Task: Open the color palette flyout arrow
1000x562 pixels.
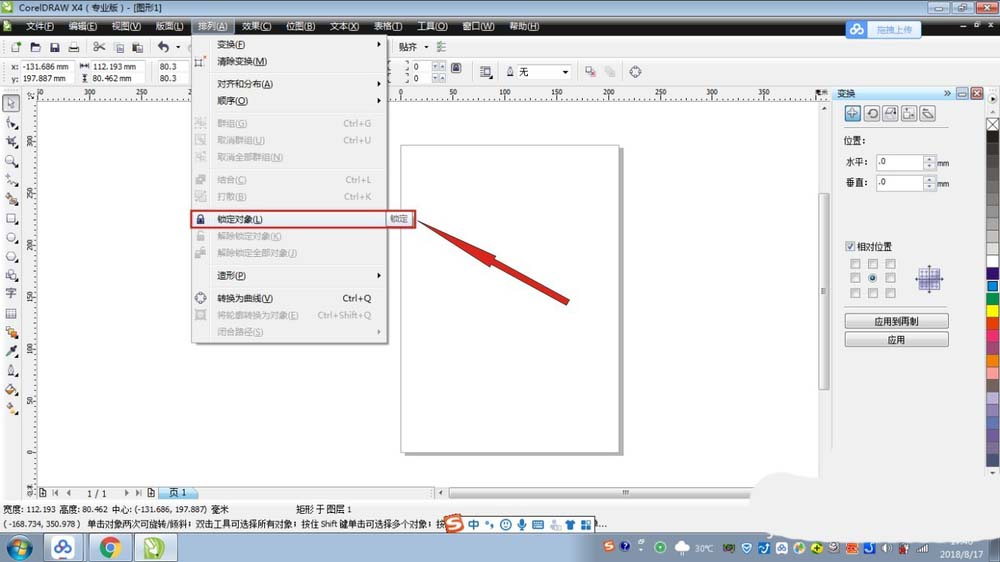Action: click(x=992, y=99)
